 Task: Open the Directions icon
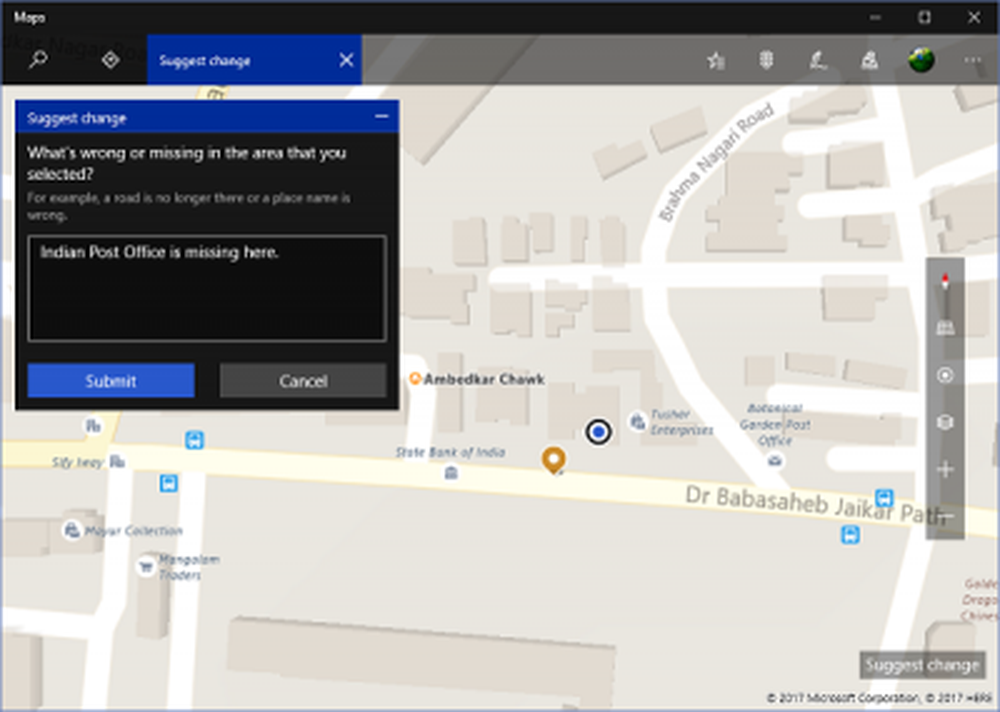pyautogui.click(x=110, y=60)
